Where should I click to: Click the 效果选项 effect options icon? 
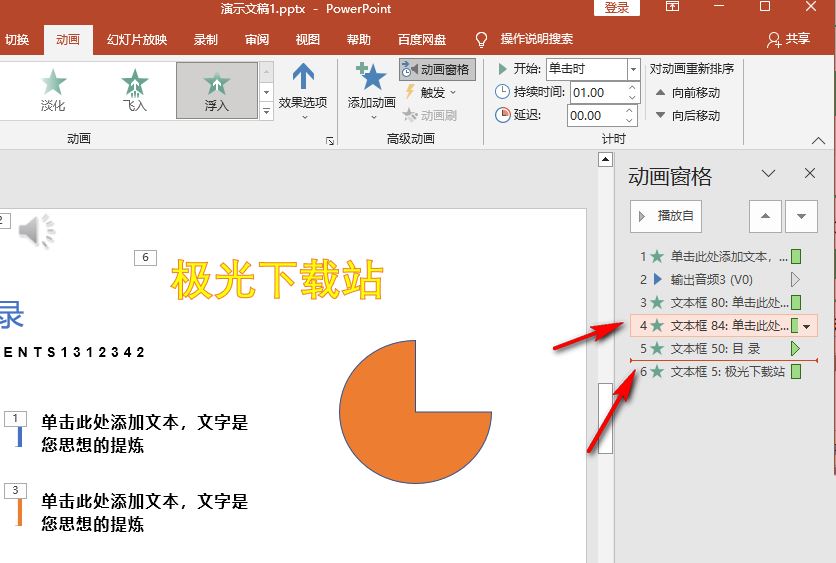click(303, 80)
